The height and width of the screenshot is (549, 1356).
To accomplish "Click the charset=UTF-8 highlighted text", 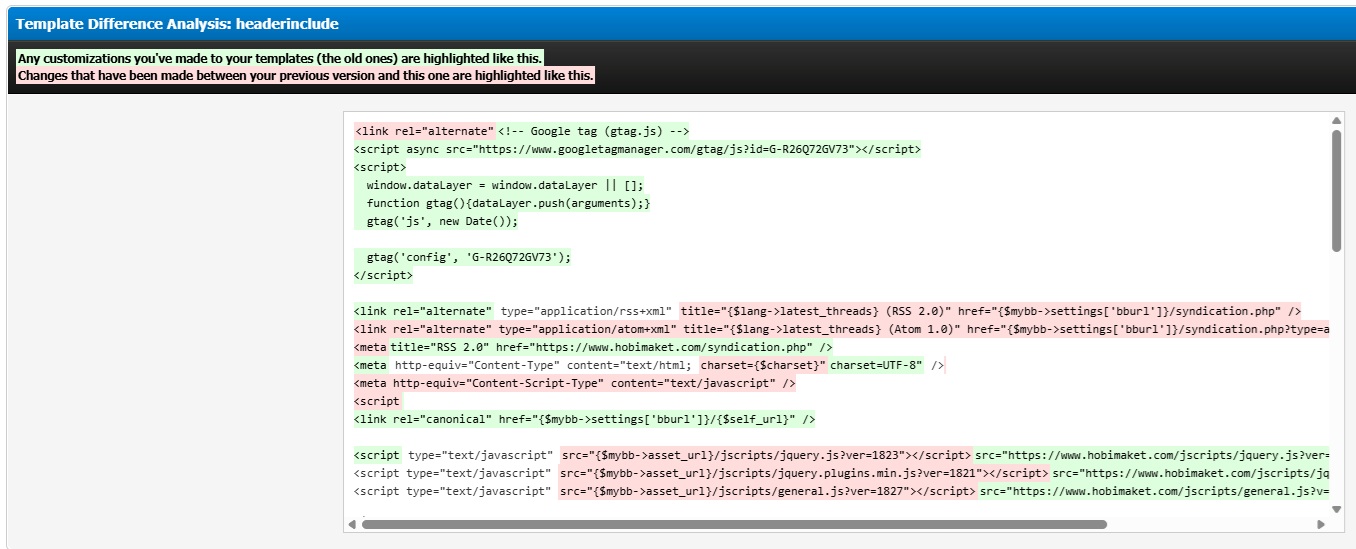I will [875, 365].
